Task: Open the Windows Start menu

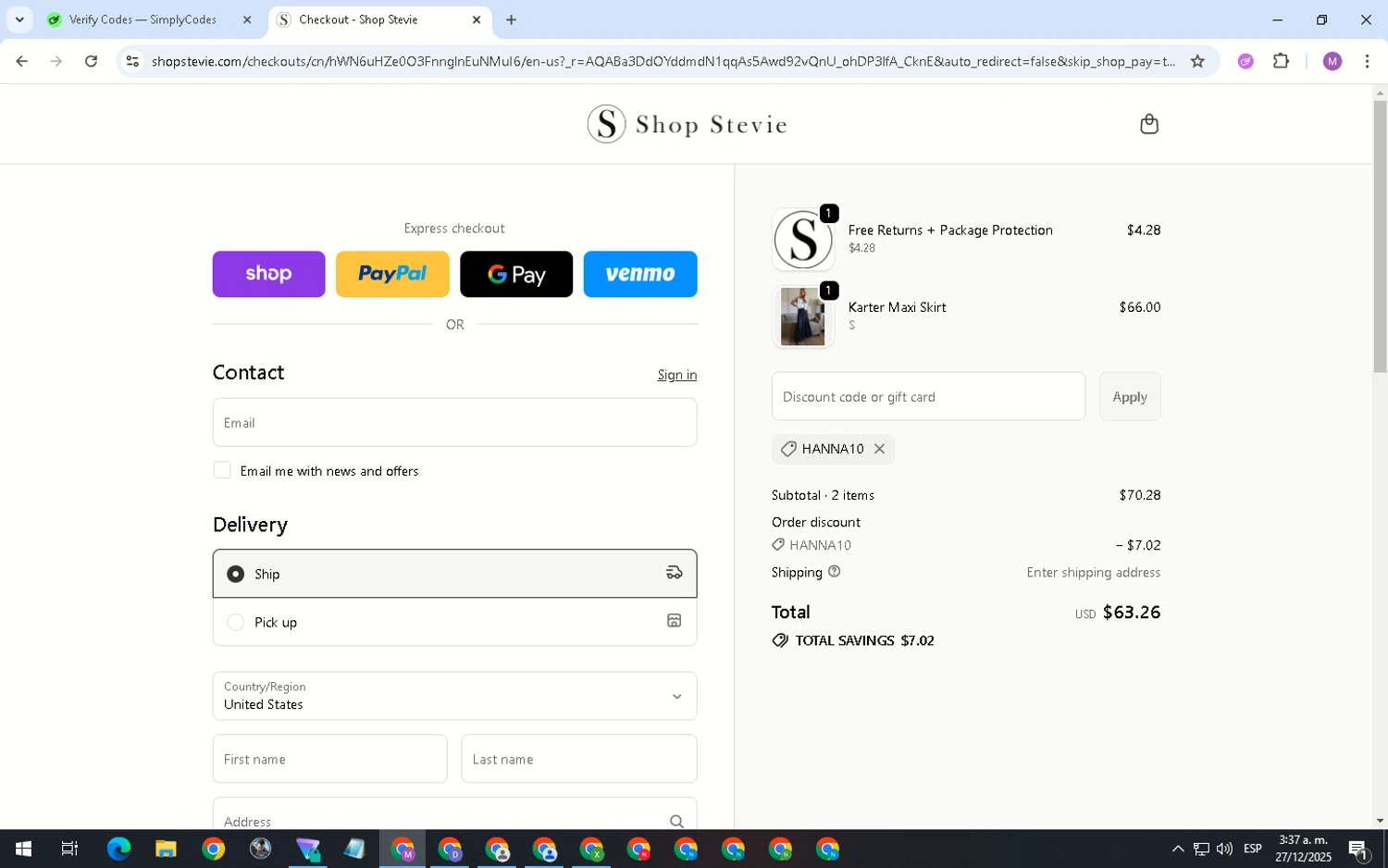Action: point(23,849)
